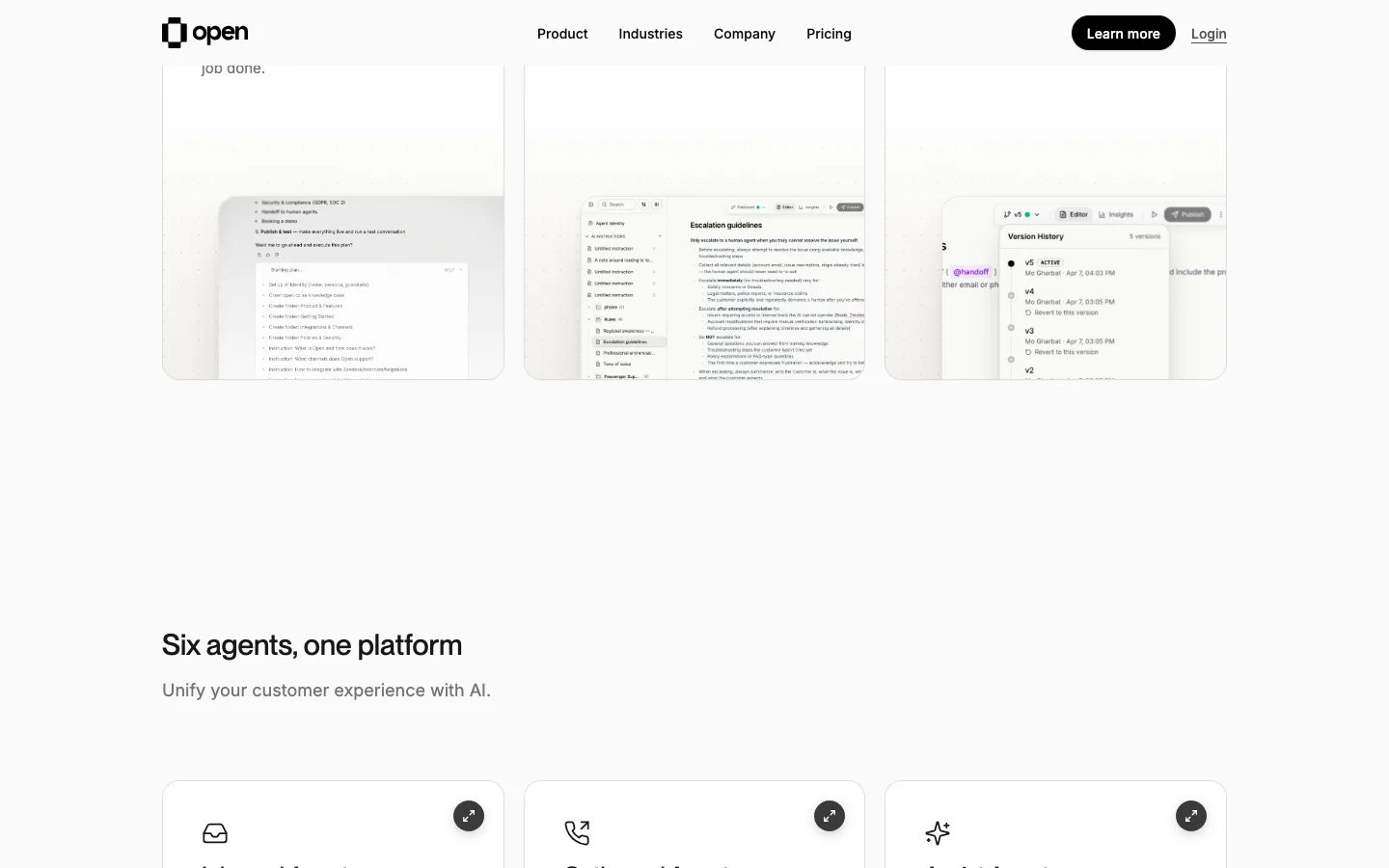Open the Version History screenshot thumbnail
The width and height of the screenshot is (1389, 868).
(x=1084, y=288)
